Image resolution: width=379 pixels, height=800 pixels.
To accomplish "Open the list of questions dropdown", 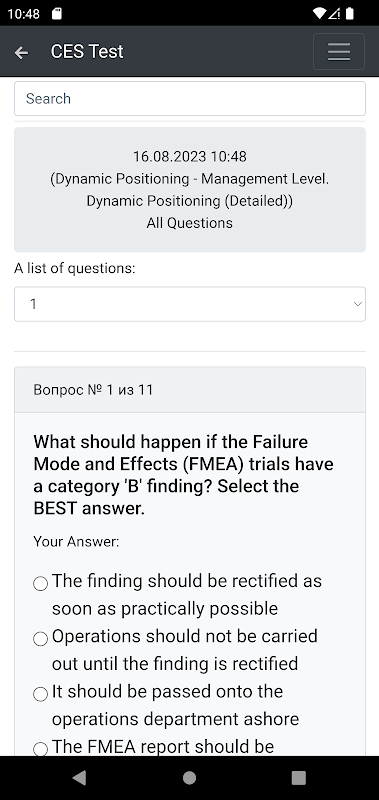I will [190, 304].
